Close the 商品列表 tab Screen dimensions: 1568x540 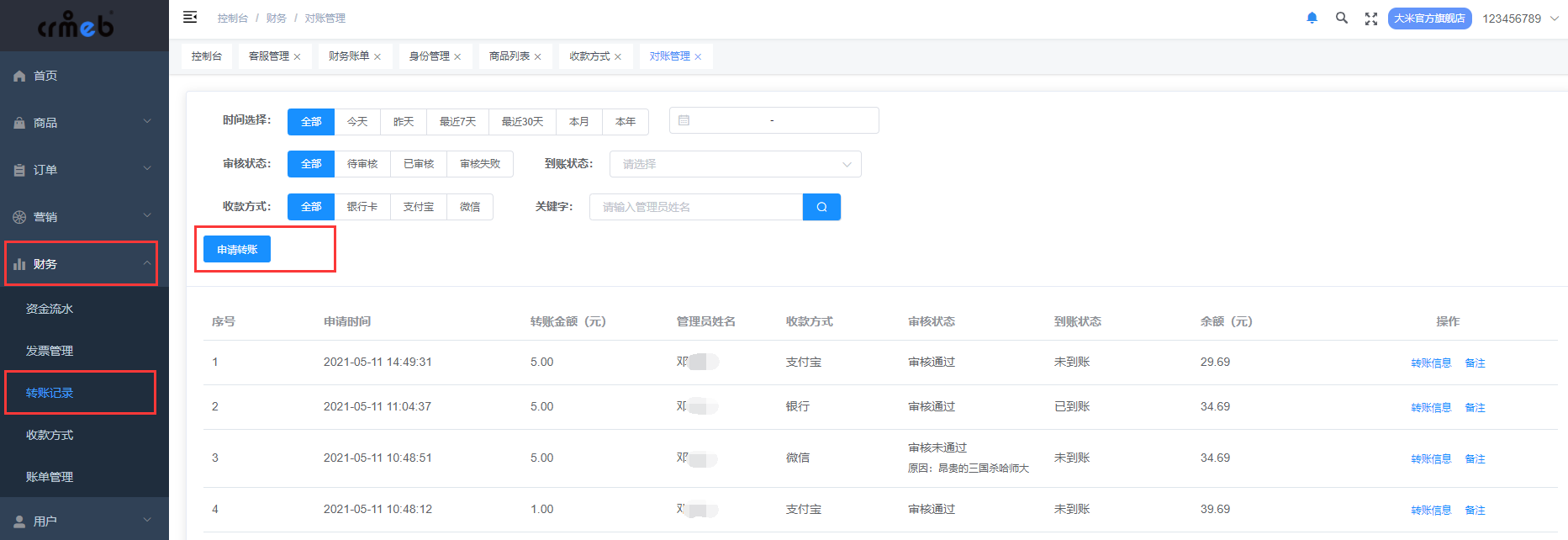tap(538, 57)
